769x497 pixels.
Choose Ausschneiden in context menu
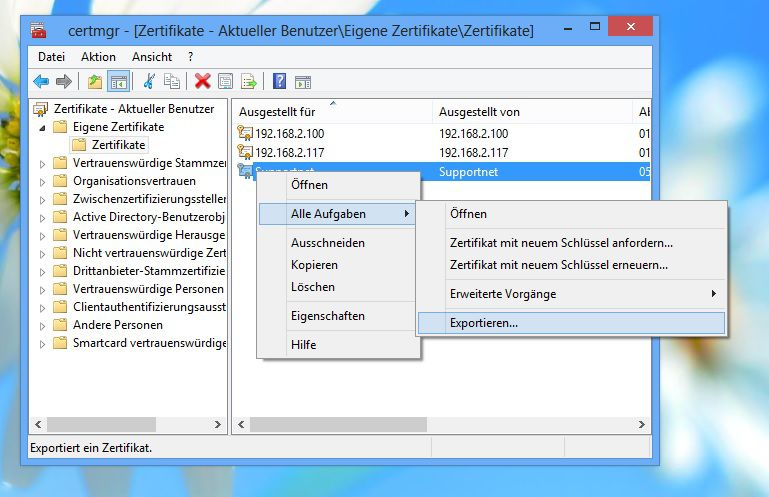click(x=338, y=243)
